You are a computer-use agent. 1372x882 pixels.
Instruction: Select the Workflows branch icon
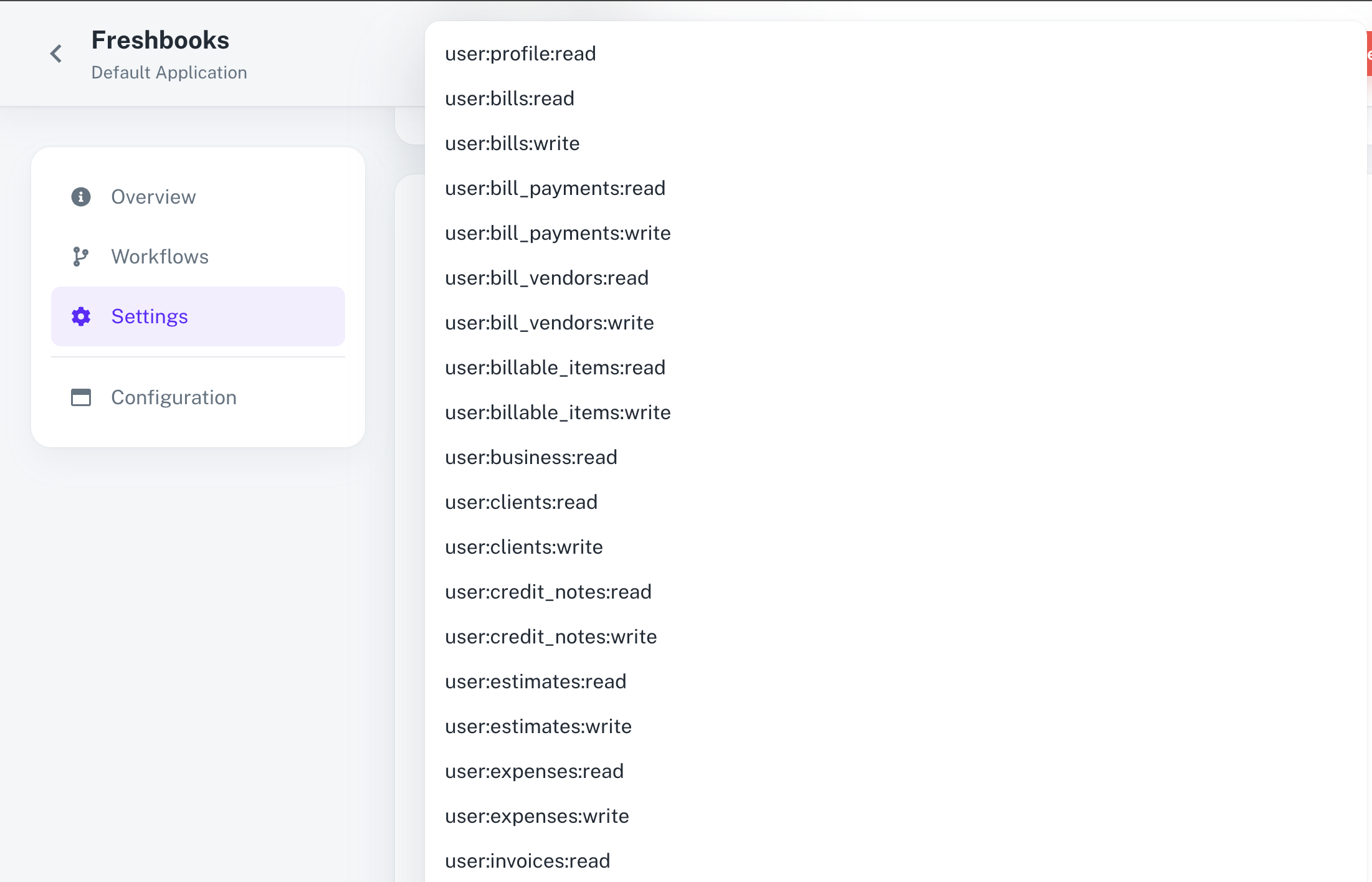coord(81,256)
